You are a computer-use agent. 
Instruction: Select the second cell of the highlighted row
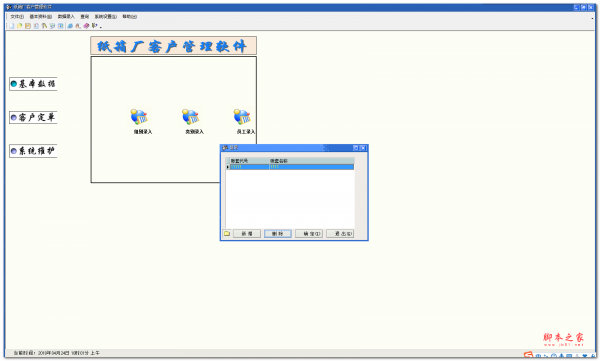tap(311, 167)
